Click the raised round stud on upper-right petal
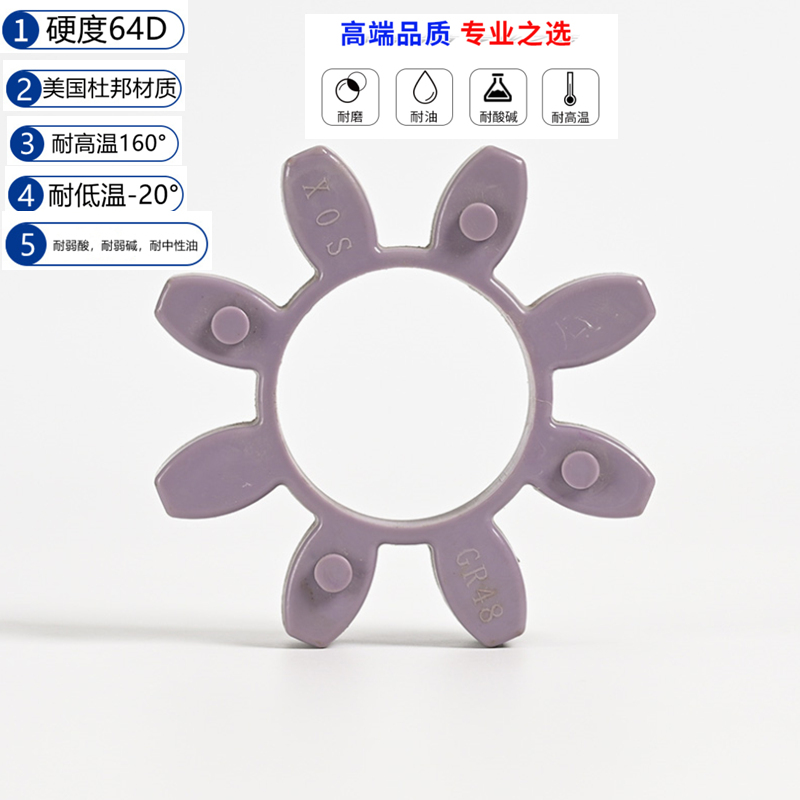The width and height of the screenshot is (800, 800). coord(479,222)
